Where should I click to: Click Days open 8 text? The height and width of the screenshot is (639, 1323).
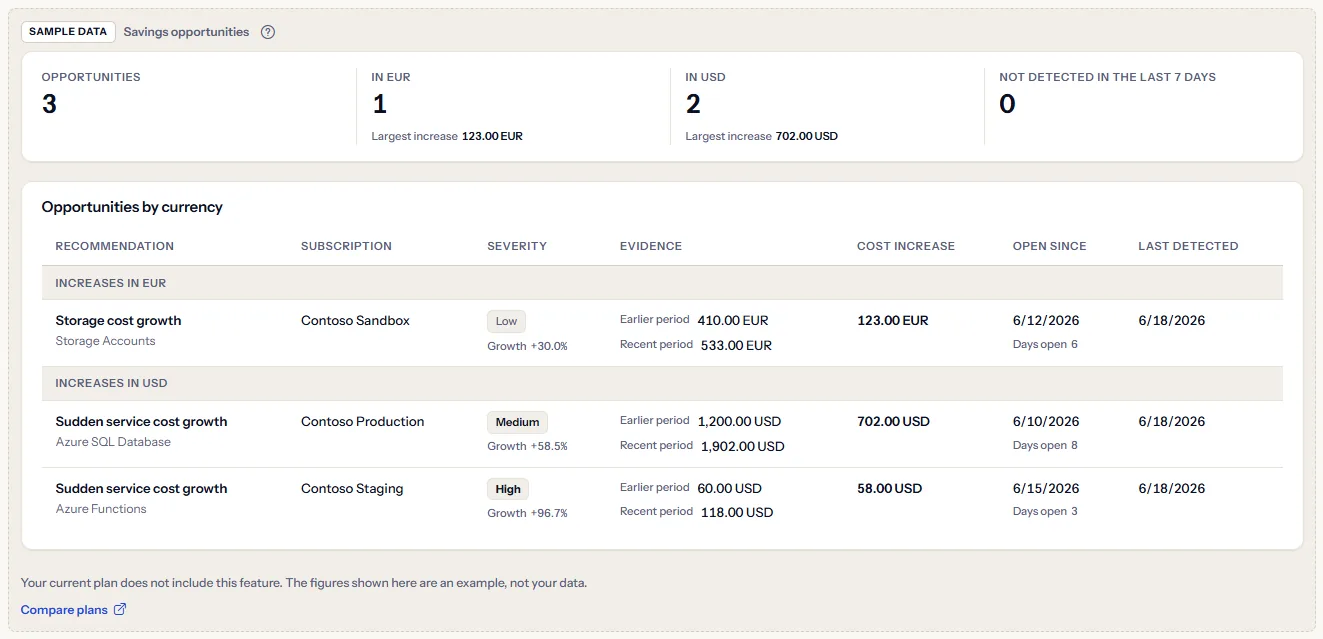1045,445
